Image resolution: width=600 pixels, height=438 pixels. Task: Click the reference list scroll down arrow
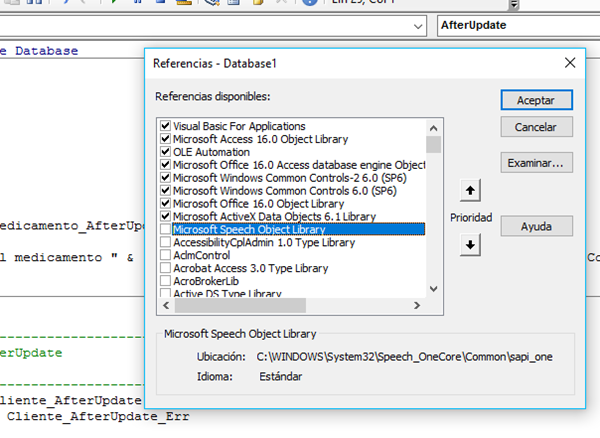point(433,289)
